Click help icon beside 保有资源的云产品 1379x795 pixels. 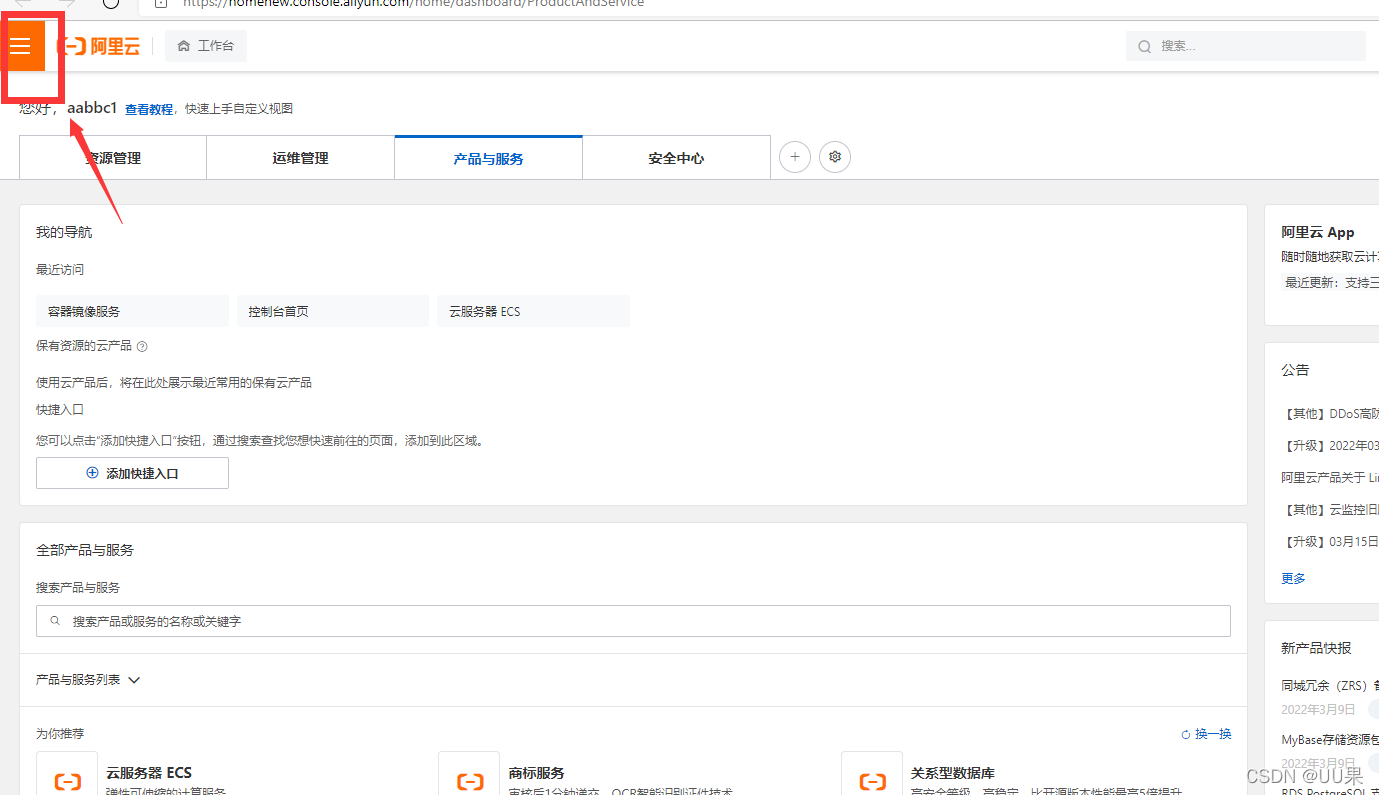(142, 347)
